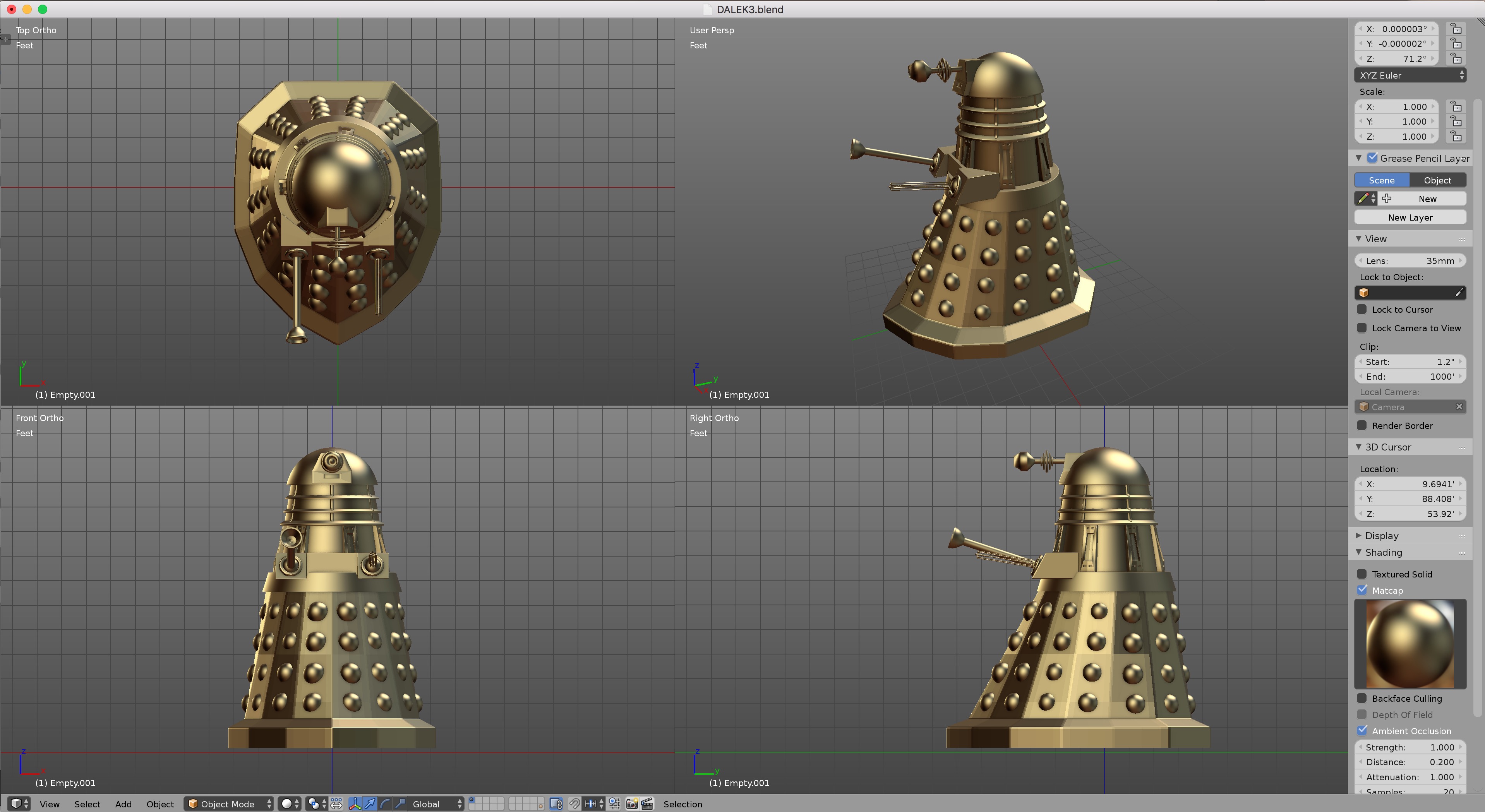Switch Grease Pencil source to Object tab
1485x812 pixels.
1437,180
